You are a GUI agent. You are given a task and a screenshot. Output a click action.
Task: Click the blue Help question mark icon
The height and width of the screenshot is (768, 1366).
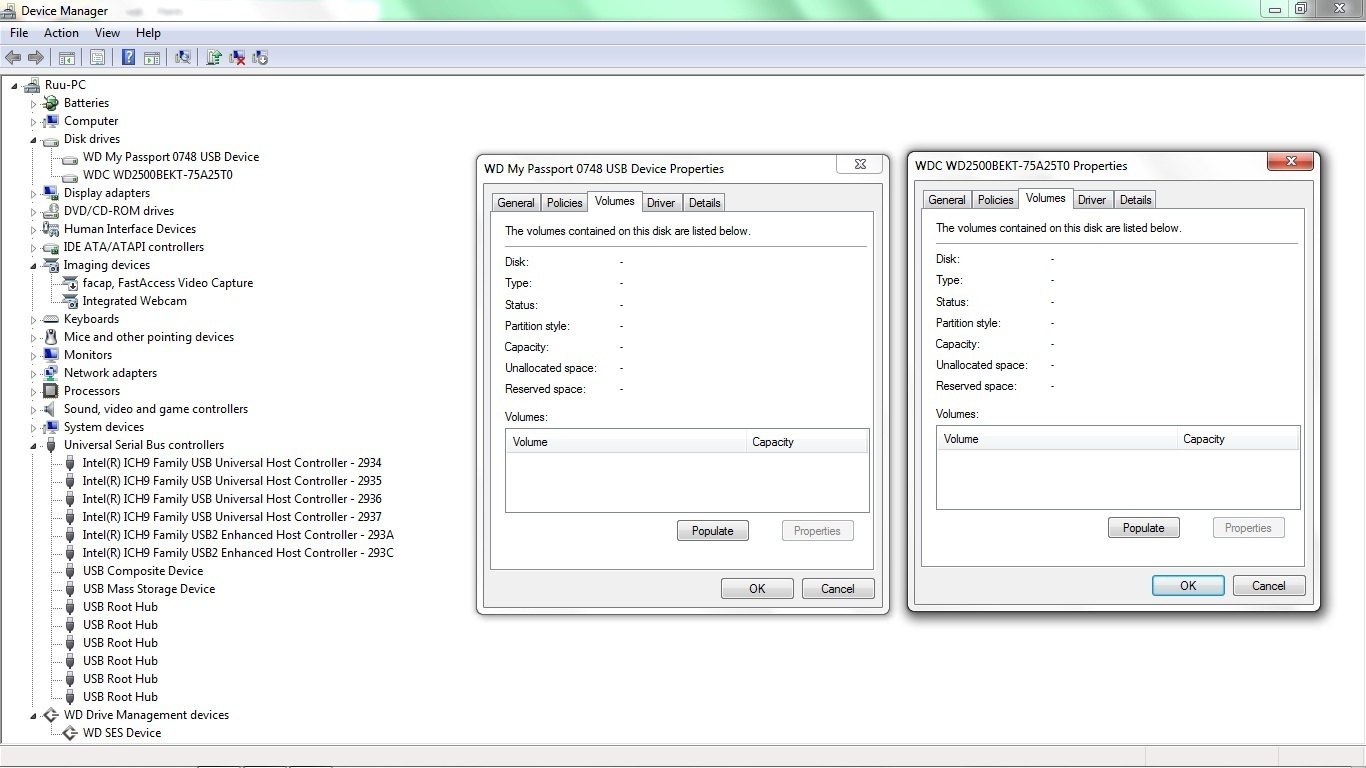point(129,58)
